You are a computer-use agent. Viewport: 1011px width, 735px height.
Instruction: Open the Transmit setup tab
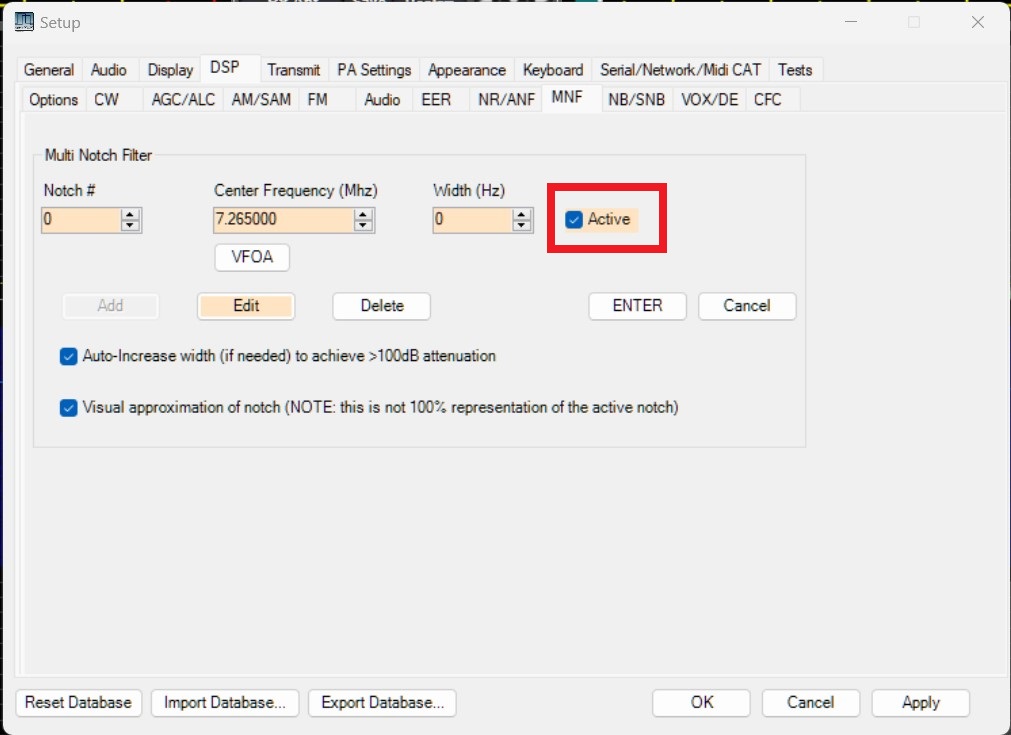pos(293,70)
